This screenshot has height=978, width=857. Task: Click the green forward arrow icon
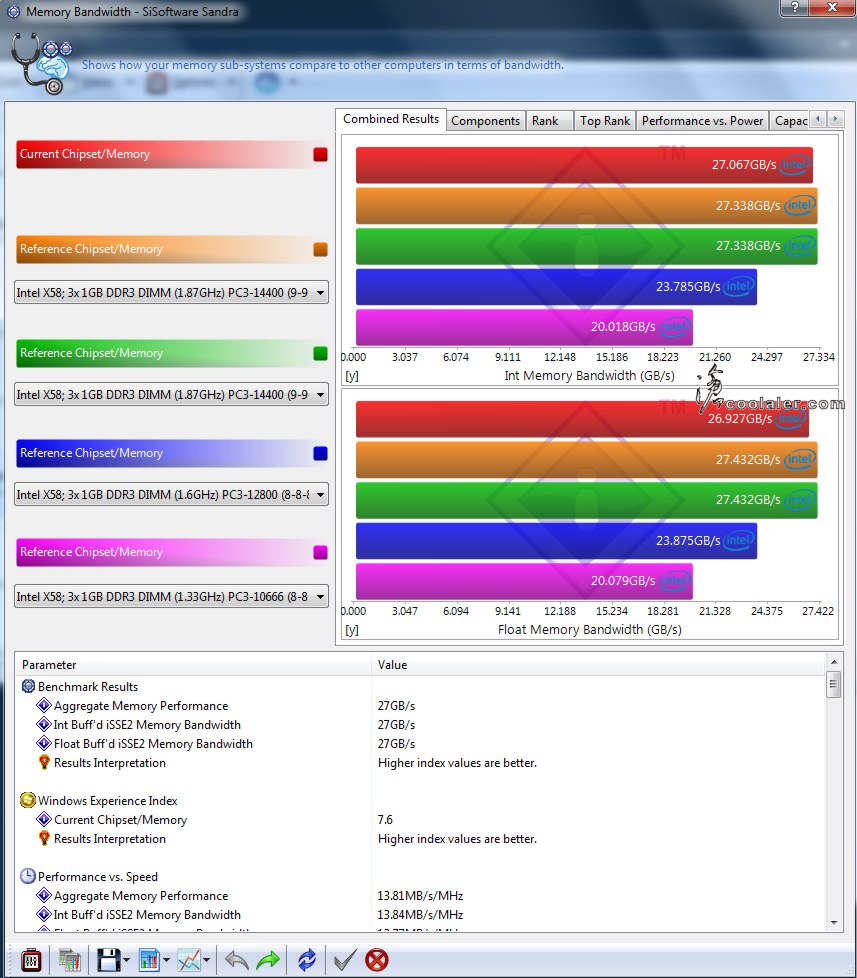click(x=268, y=960)
